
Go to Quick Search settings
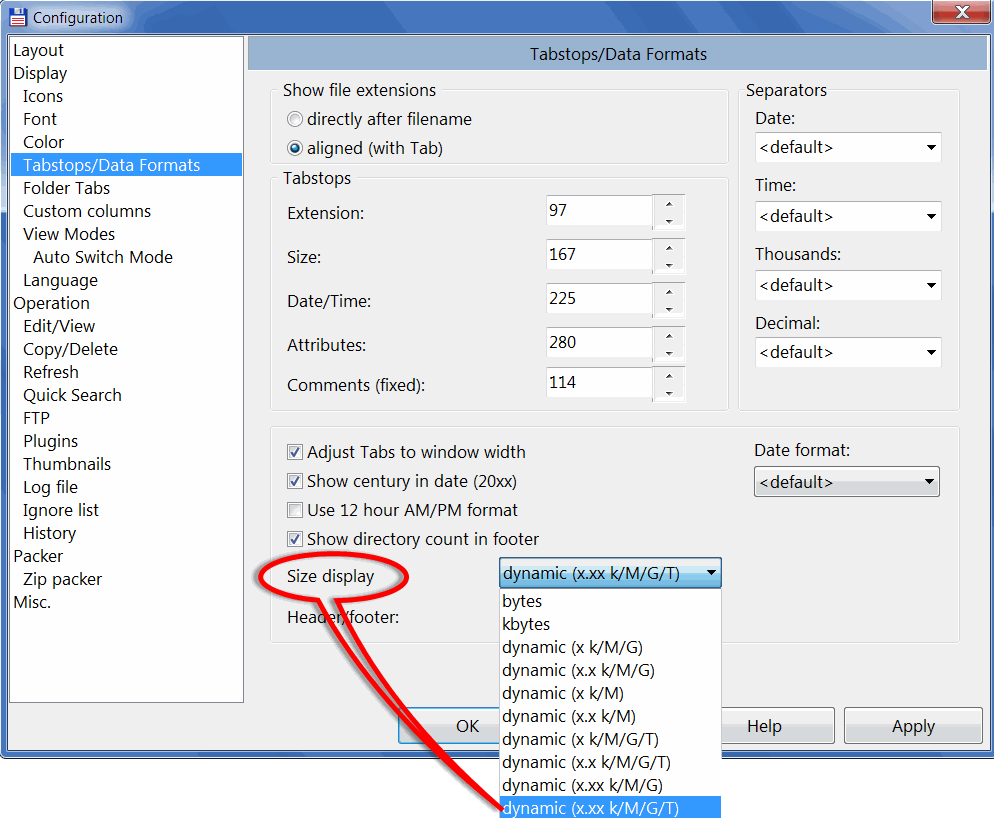click(72, 395)
